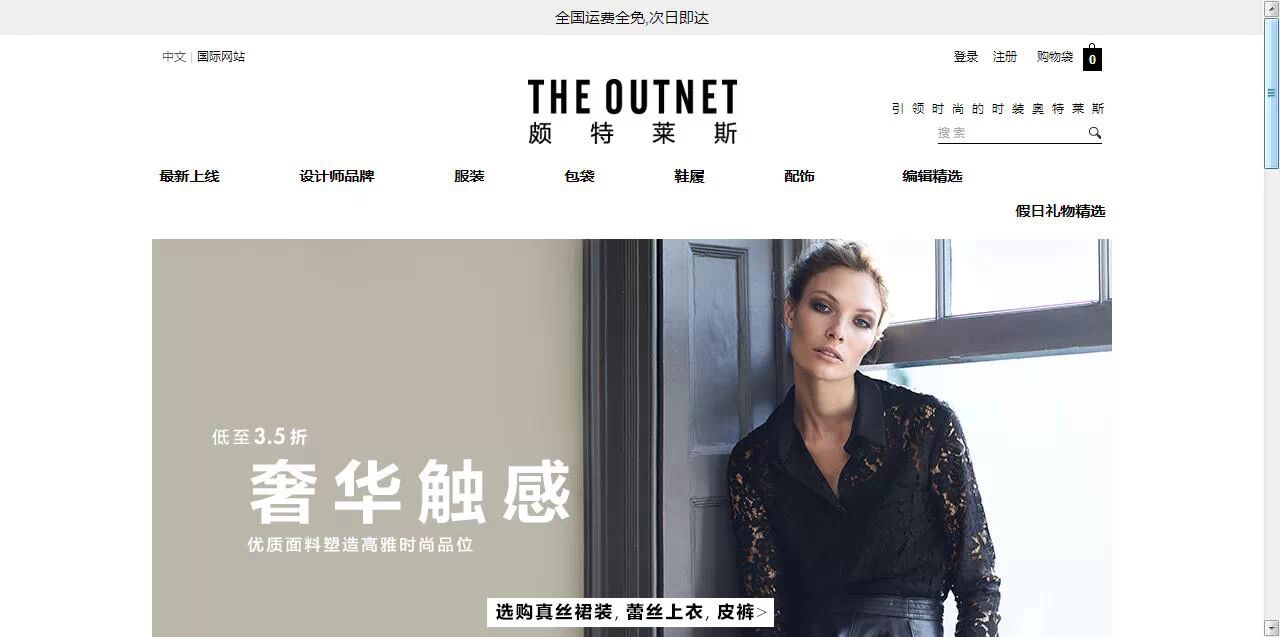Expand the 服装 category
Screen dimensions: 1280x637
pyautogui.click(x=469, y=176)
